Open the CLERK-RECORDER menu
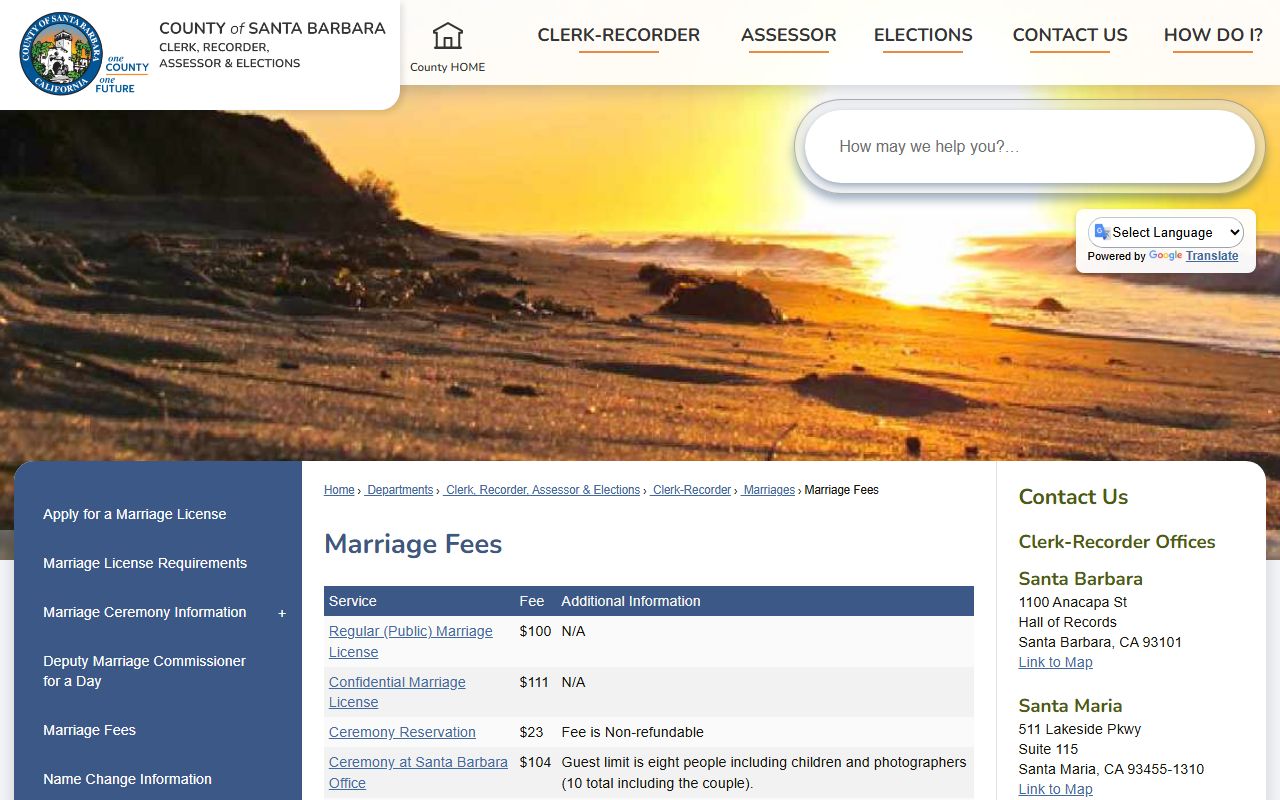Image resolution: width=1280 pixels, height=800 pixels. [619, 35]
